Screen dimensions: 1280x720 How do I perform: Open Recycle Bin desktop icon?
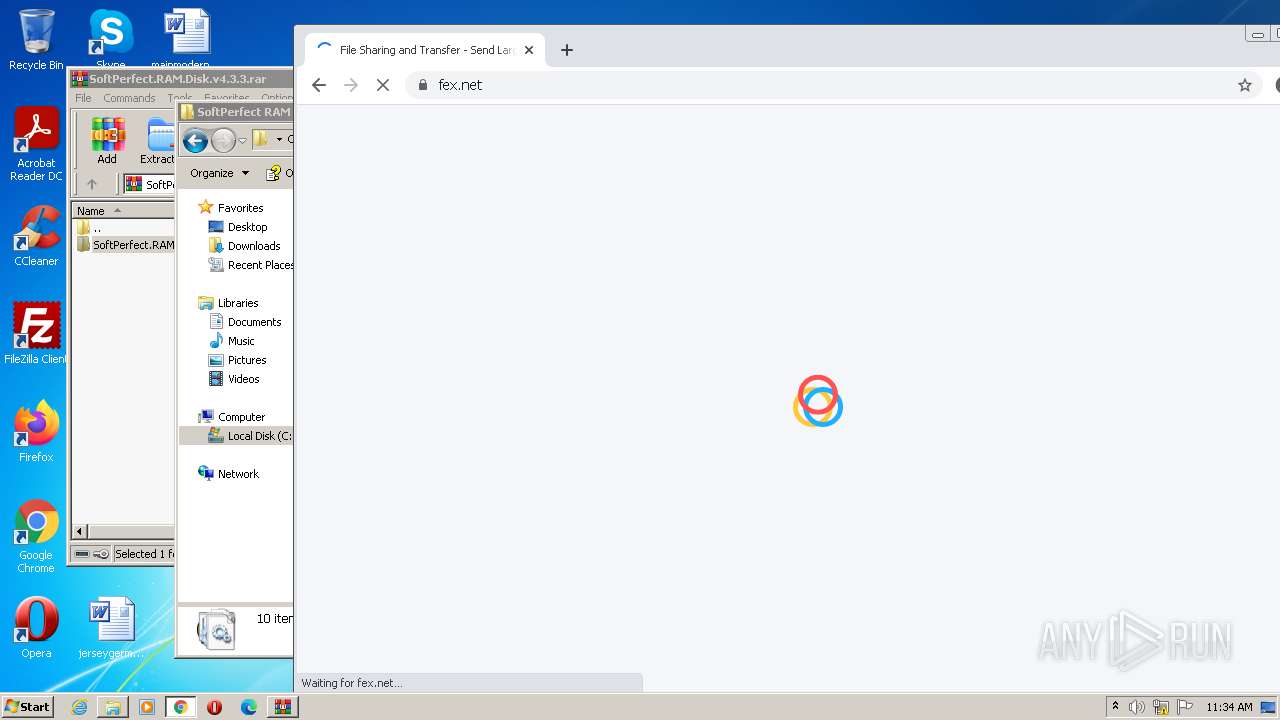click(x=36, y=40)
